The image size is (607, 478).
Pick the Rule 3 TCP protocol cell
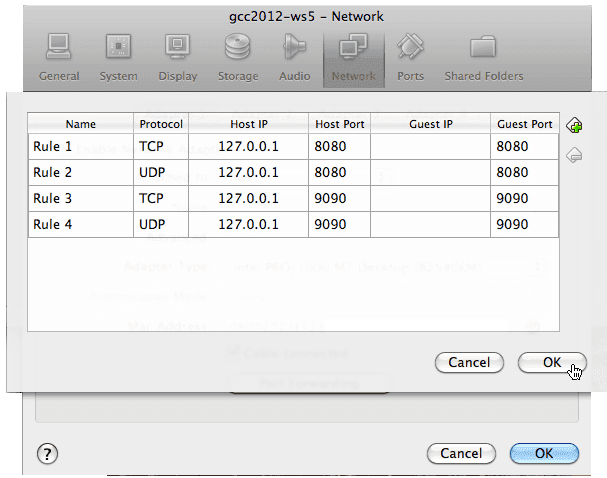click(x=161, y=198)
